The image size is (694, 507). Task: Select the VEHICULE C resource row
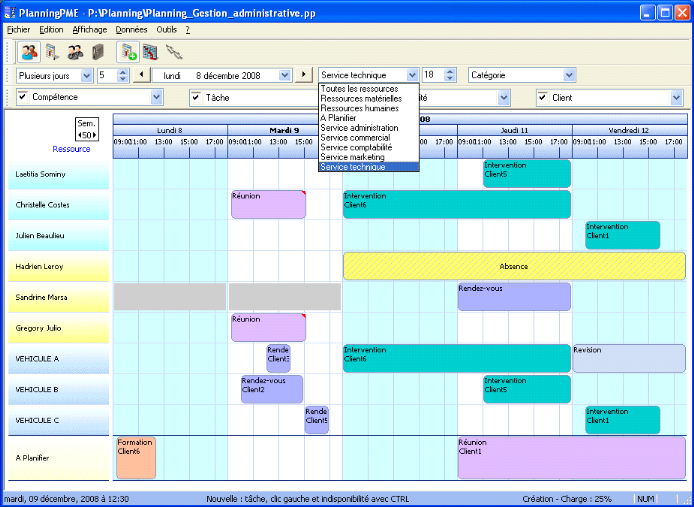[58, 420]
